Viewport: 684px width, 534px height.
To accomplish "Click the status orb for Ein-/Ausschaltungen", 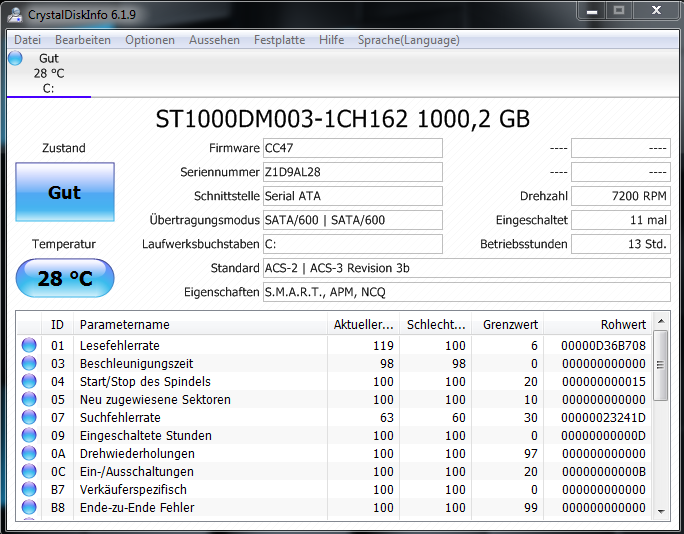I will tap(29, 471).
